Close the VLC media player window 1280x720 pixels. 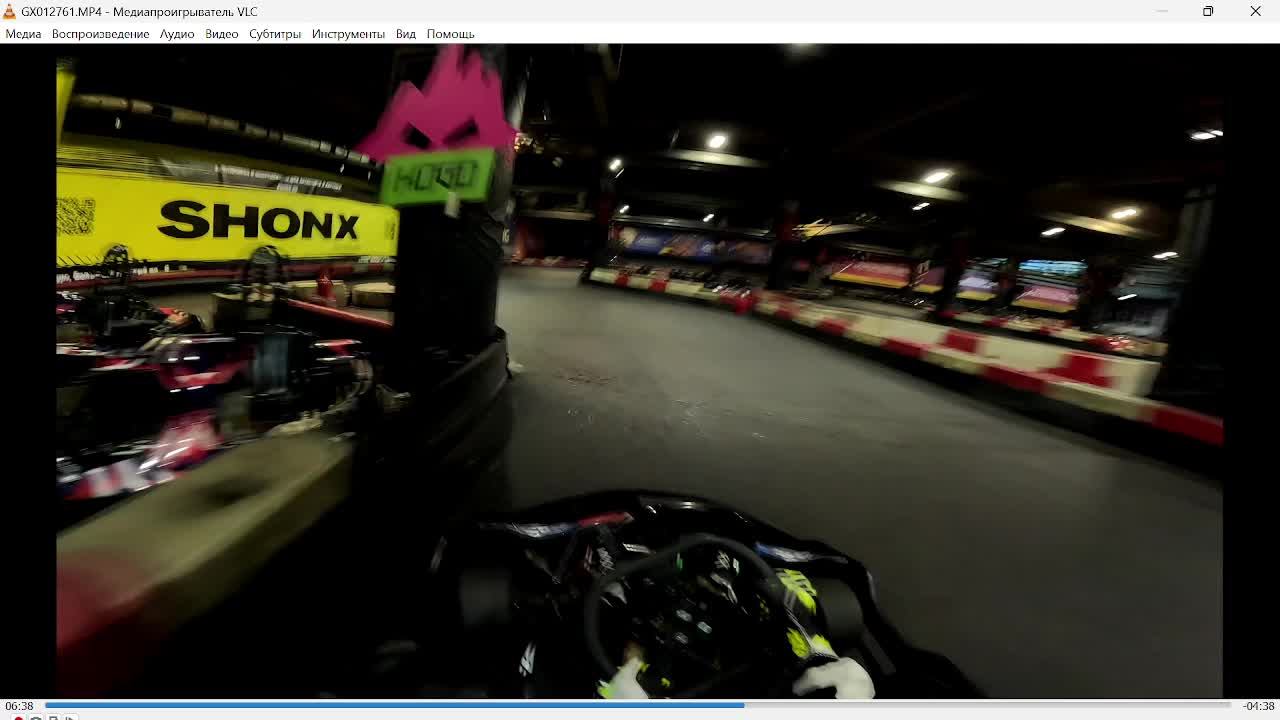click(x=1255, y=11)
